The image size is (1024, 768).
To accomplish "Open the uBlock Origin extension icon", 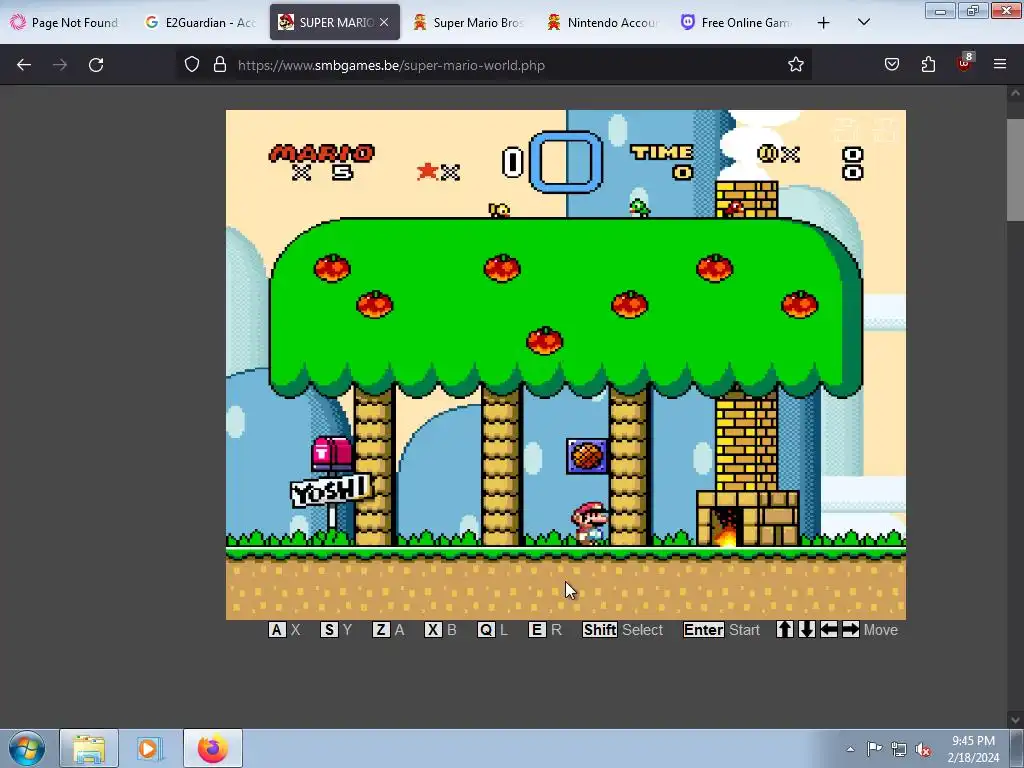I will (965, 63).
